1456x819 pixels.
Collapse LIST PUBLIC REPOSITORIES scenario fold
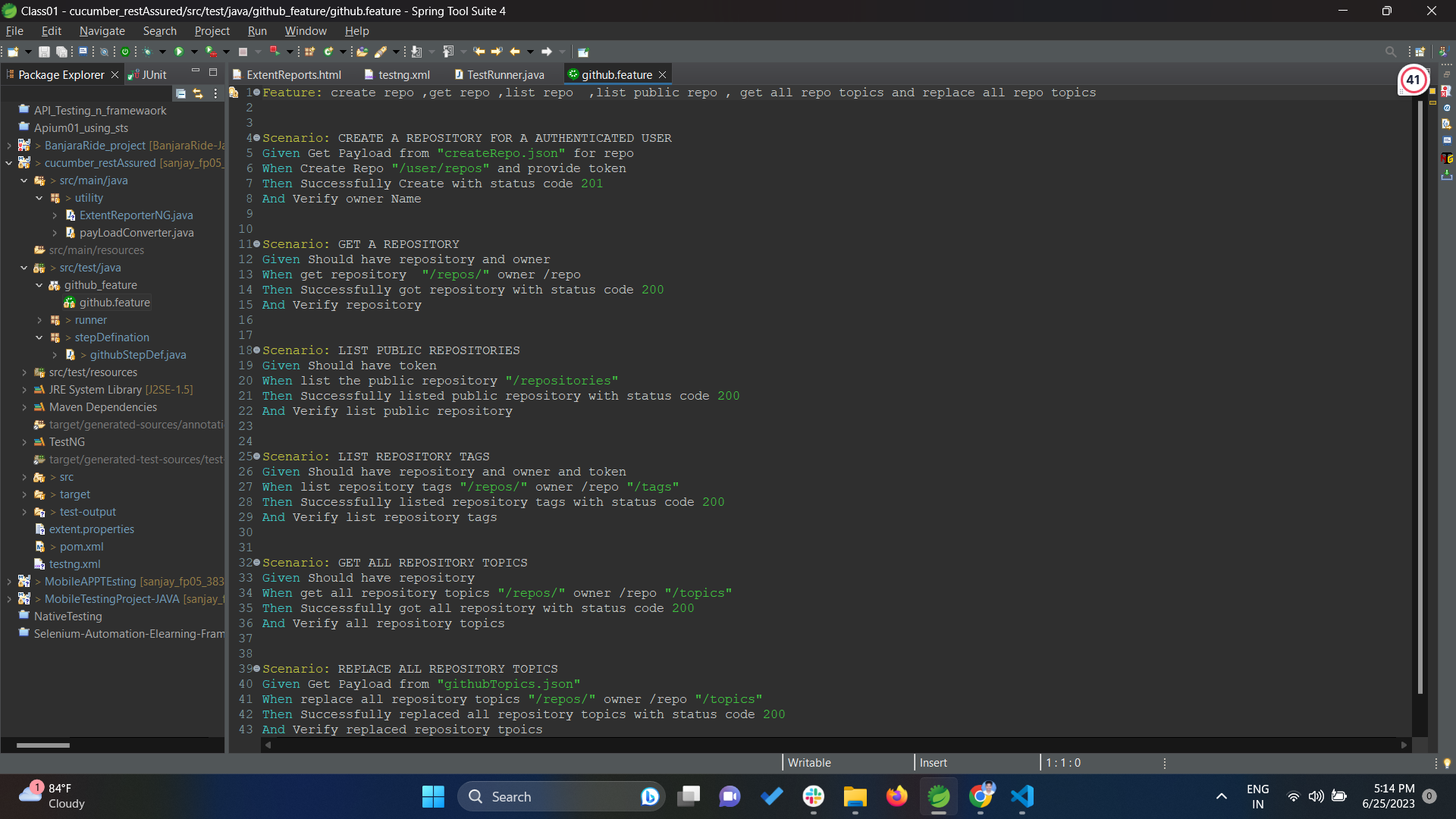click(257, 350)
